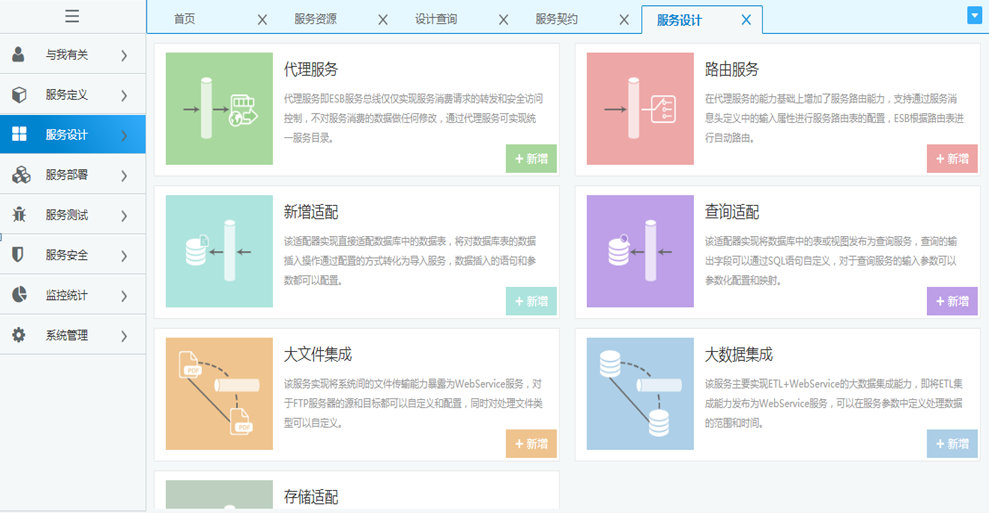Image resolution: width=989 pixels, height=513 pixels.
Task: Click the stacked cubes icon beside 服务部署
Action: [21, 175]
